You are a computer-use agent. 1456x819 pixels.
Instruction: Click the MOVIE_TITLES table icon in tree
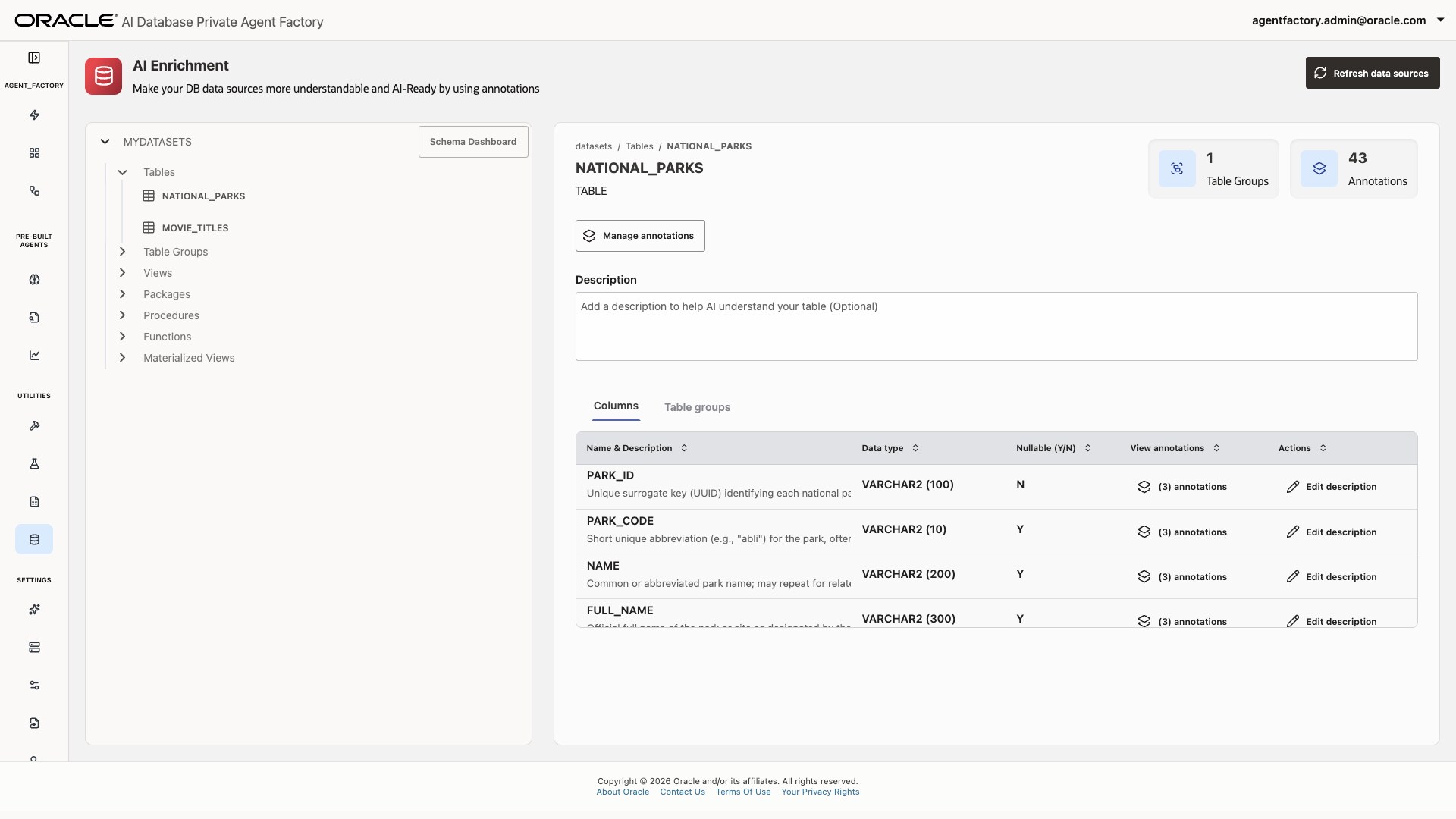click(x=149, y=228)
